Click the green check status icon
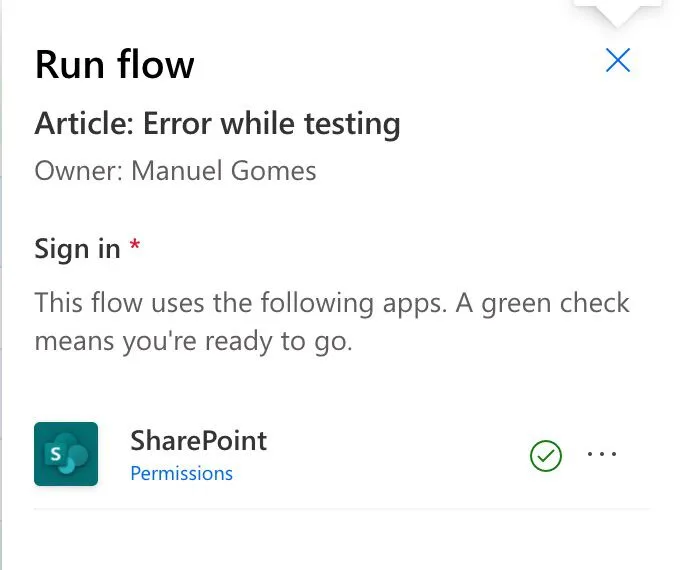The height and width of the screenshot is (570, 680). (x=545, y=455)
